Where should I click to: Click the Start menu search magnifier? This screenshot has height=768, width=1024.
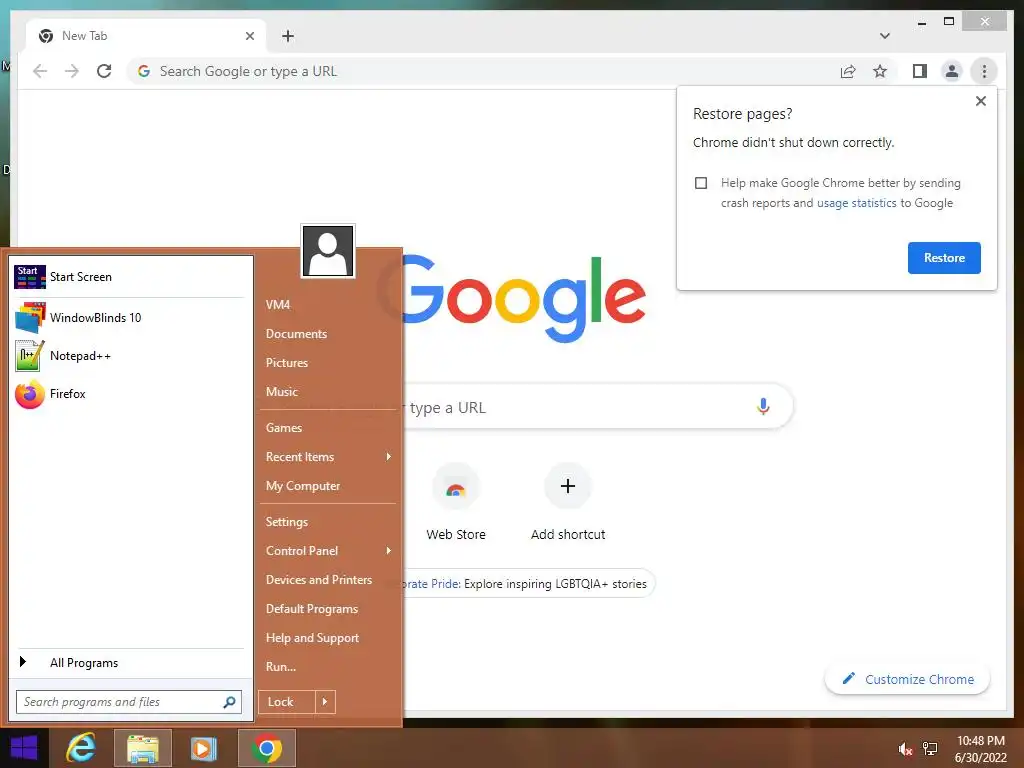pos(229,702)
